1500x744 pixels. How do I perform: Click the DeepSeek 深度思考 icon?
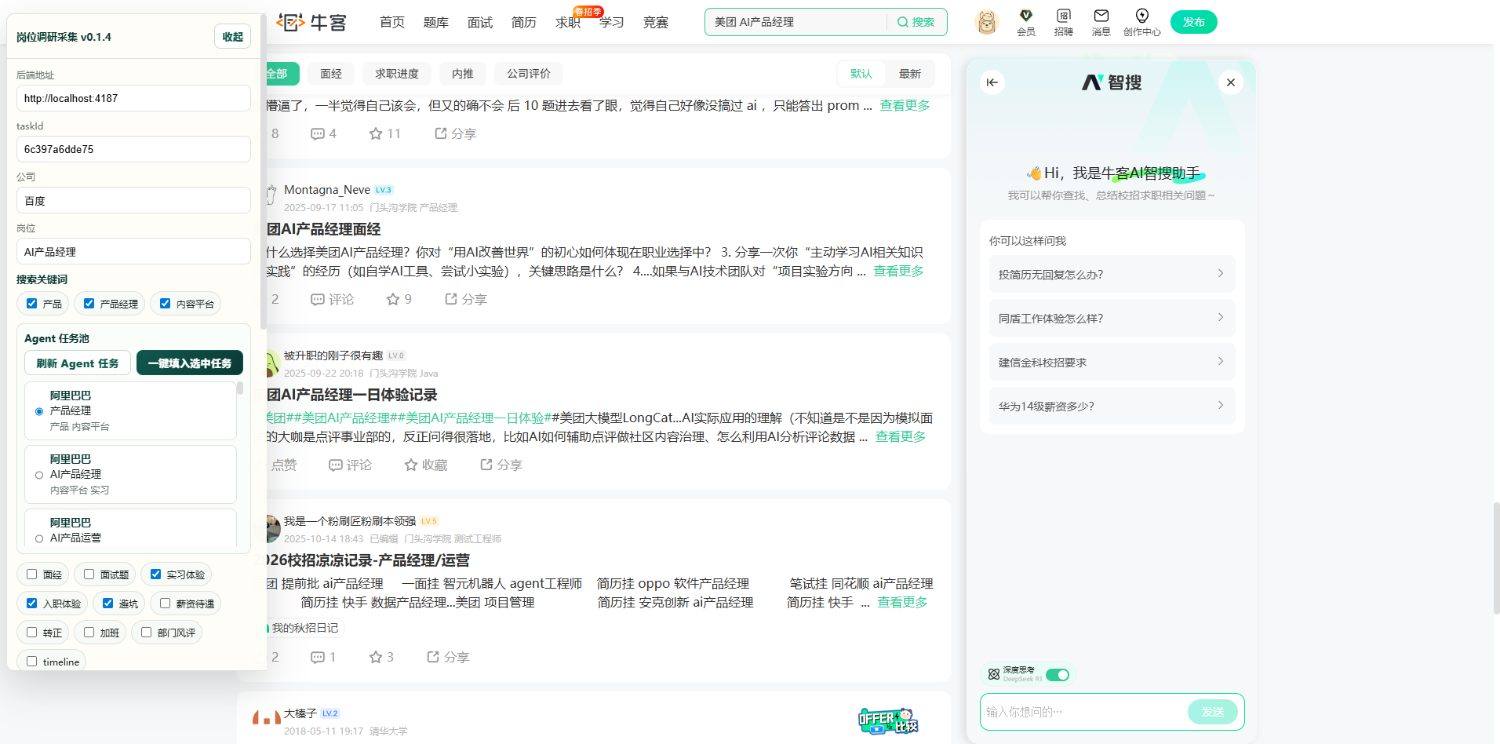(x=993, y=674)
